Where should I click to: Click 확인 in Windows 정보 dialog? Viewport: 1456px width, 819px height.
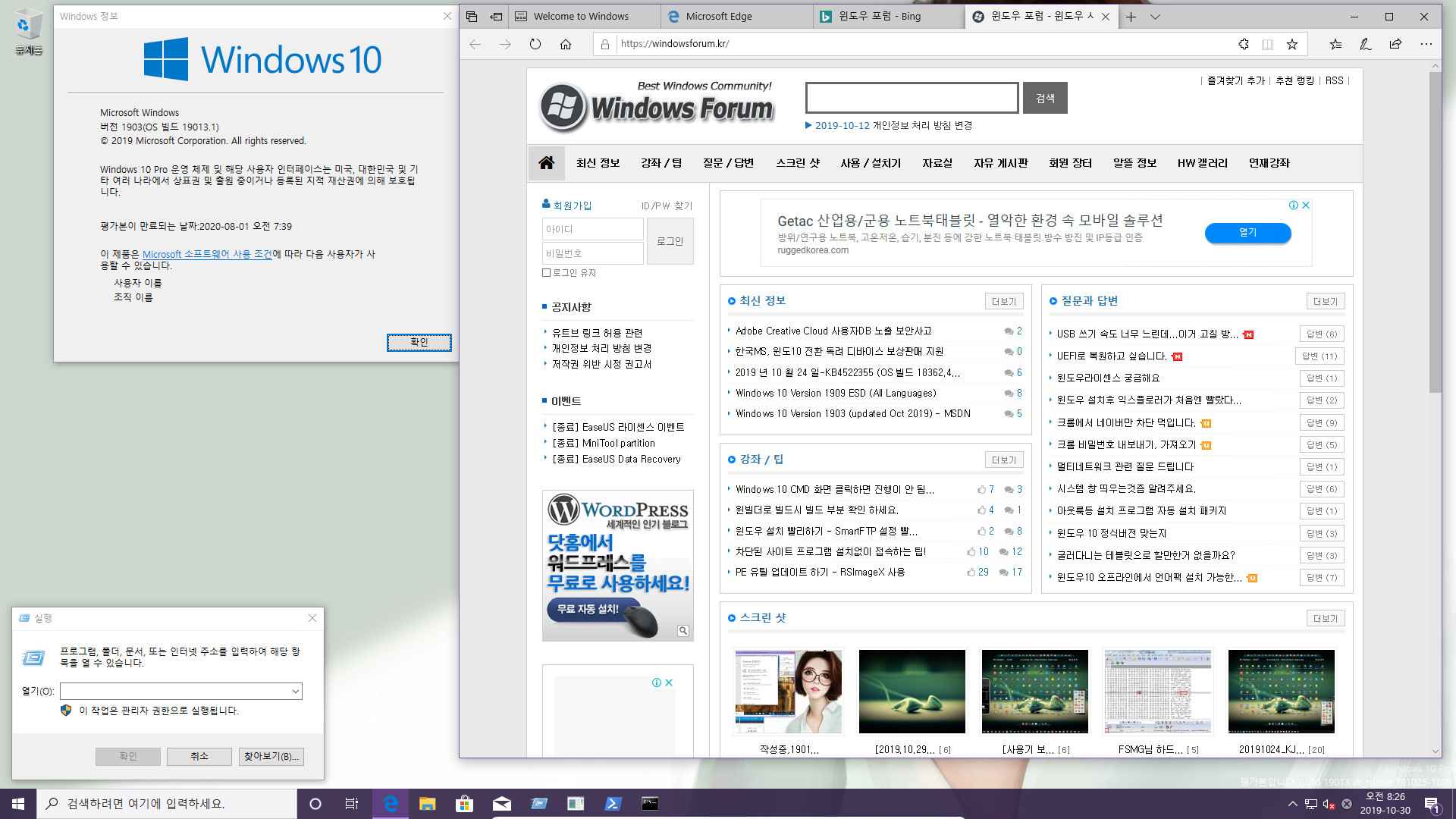pos(419,343)
